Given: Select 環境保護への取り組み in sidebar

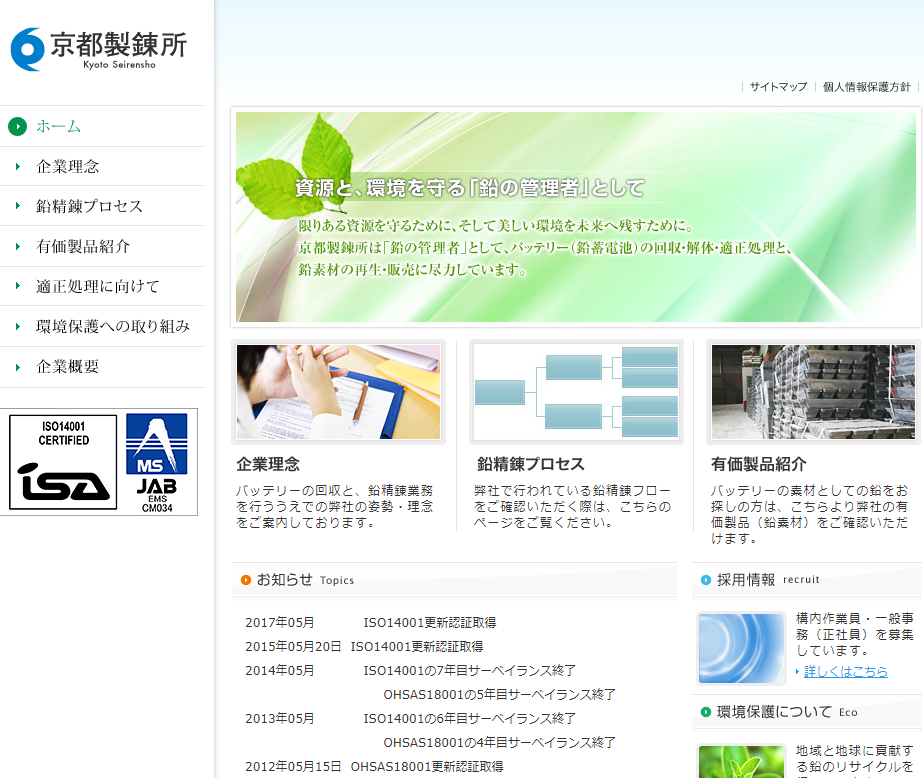Looking at the screenshot, I should (113, 326).
